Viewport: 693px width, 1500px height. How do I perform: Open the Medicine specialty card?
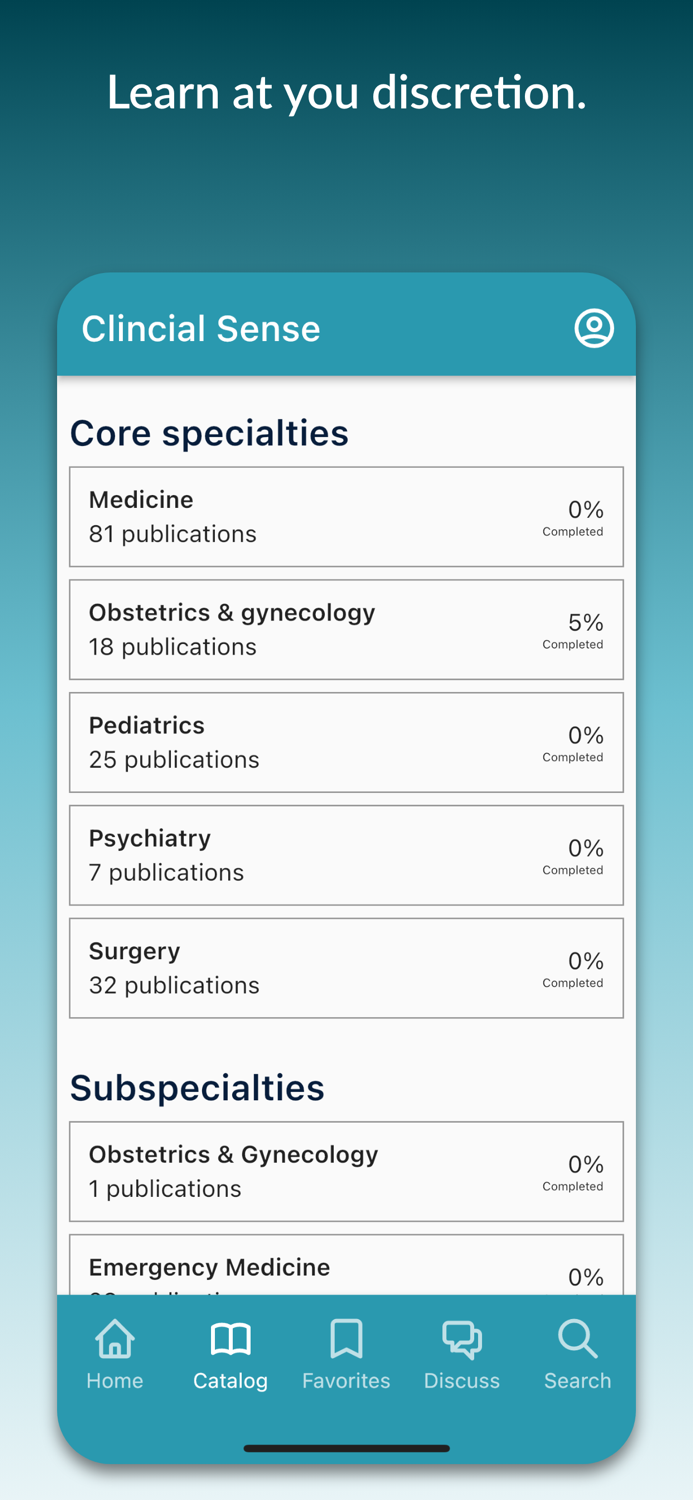(x=346, y=516)
